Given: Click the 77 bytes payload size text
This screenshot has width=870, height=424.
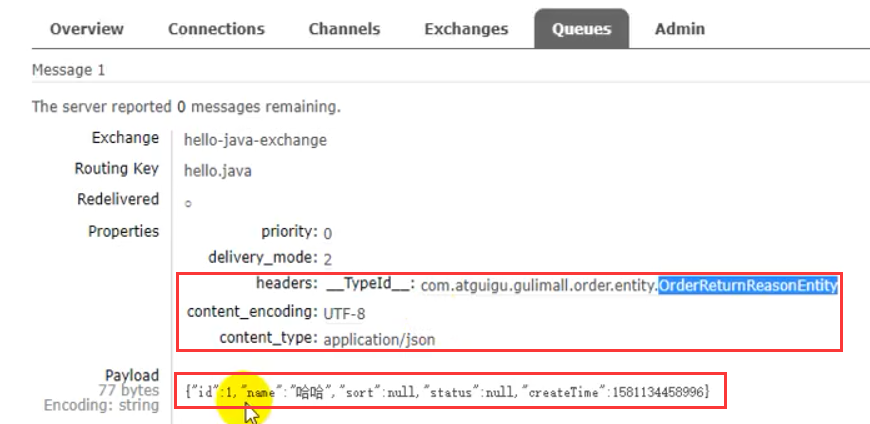Looking at the screenshot, I should click(128, 390).
